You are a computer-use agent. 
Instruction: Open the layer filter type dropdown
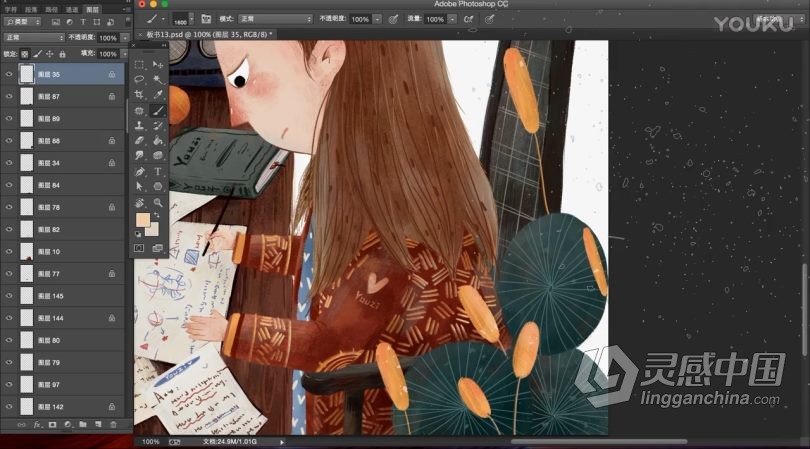click(x=23, y=22)
